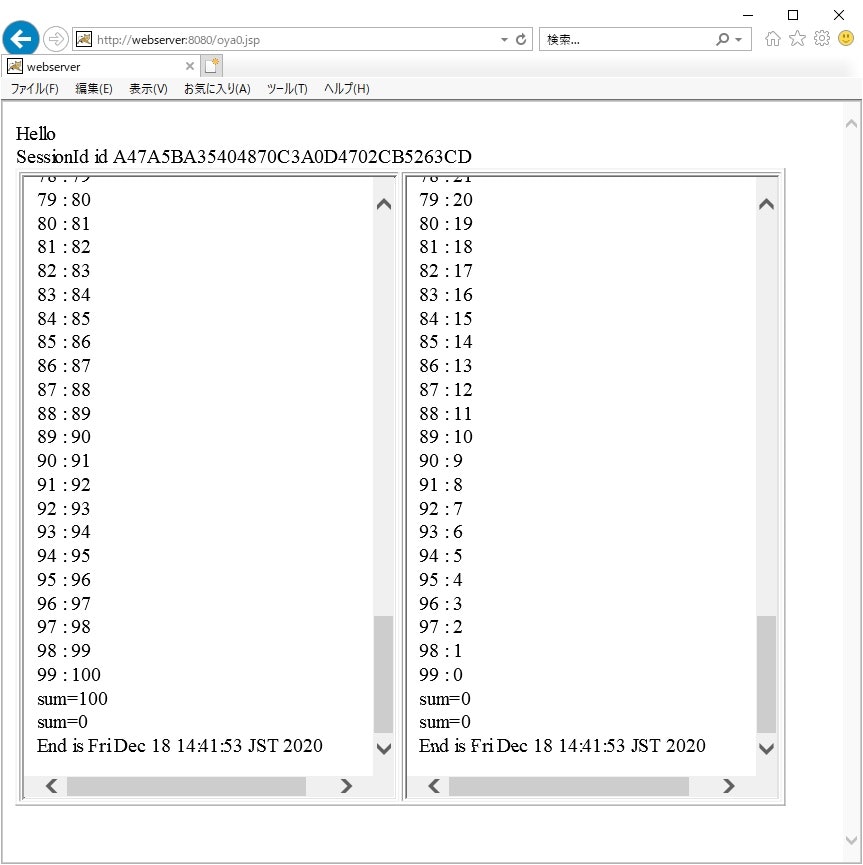863x865 pixels.
Task: Open search provider dropdown arrow
Action: 738,40
